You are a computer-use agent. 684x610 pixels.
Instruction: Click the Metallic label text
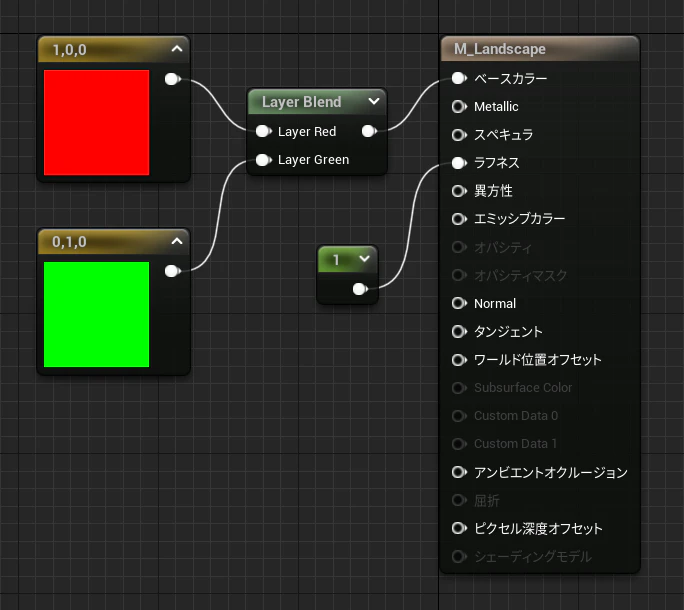click(x=496, y=106)
